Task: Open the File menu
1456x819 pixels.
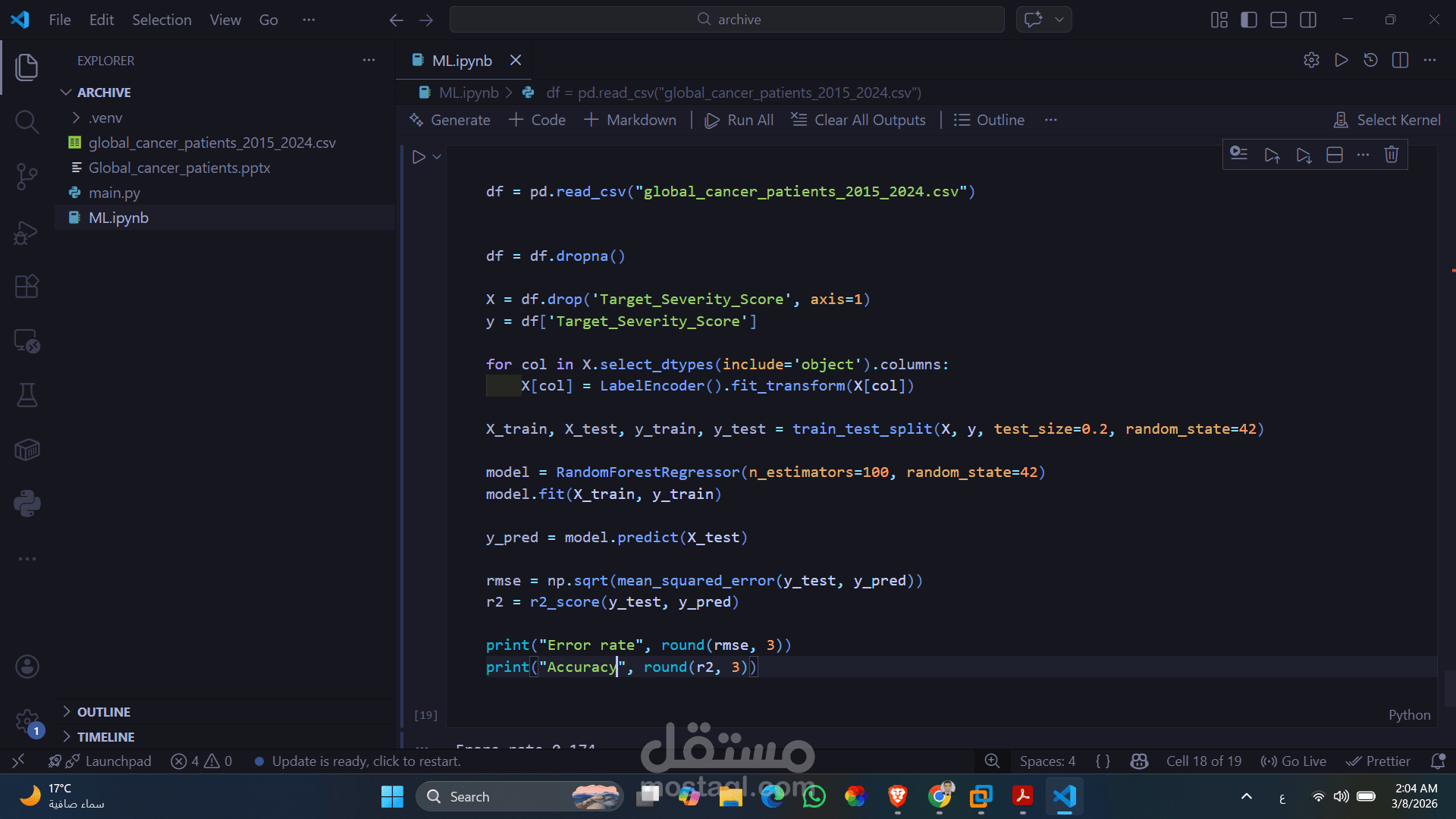Action: [60, 20]
